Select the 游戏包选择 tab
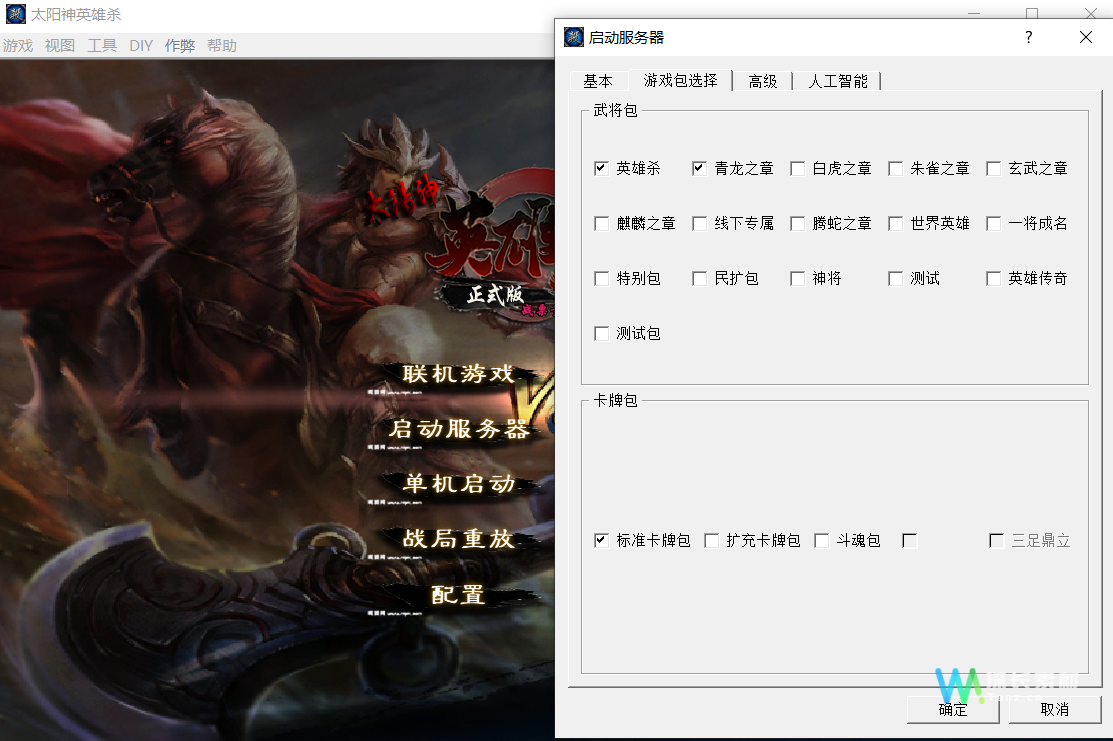1113x741 pixels. [x=680, y=80]
